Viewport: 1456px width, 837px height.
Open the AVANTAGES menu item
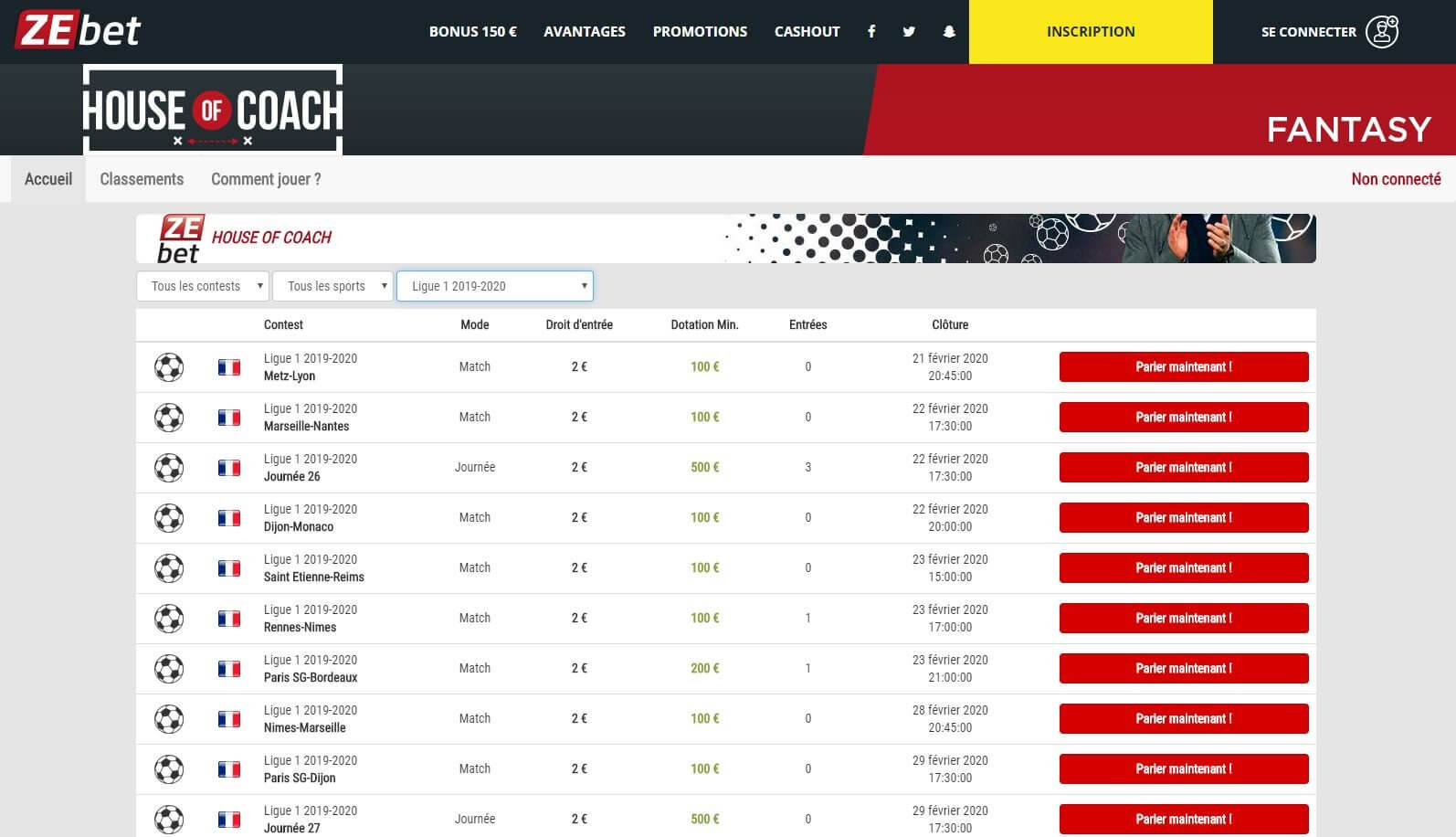(585, 31)
